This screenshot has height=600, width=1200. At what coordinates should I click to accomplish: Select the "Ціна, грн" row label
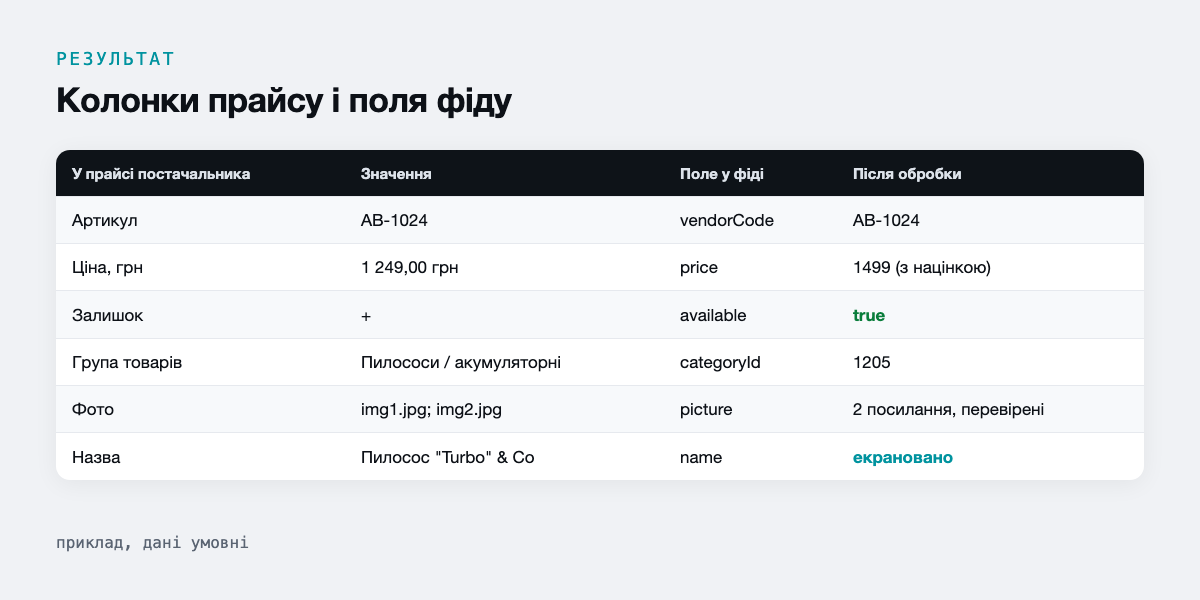click(x=109, y=267)
